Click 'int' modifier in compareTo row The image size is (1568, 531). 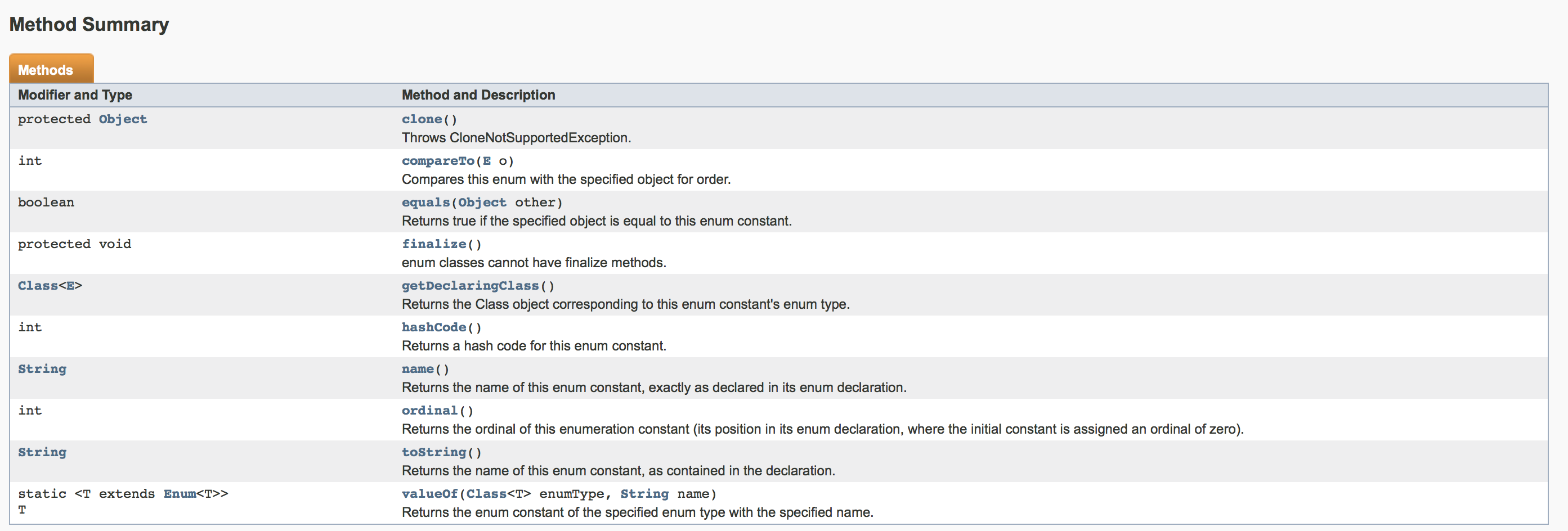point(30,161)
